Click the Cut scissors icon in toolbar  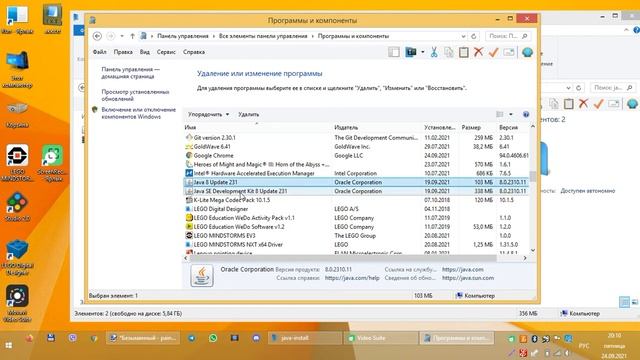pyautogui.click(x=434, y=52)
